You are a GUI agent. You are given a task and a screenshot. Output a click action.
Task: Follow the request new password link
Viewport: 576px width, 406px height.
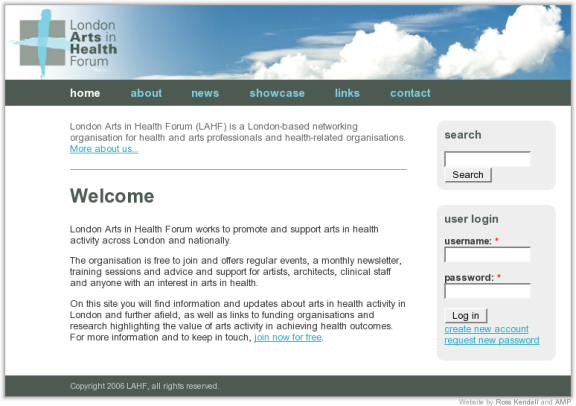pyautogui.click(x=492, y=340)
